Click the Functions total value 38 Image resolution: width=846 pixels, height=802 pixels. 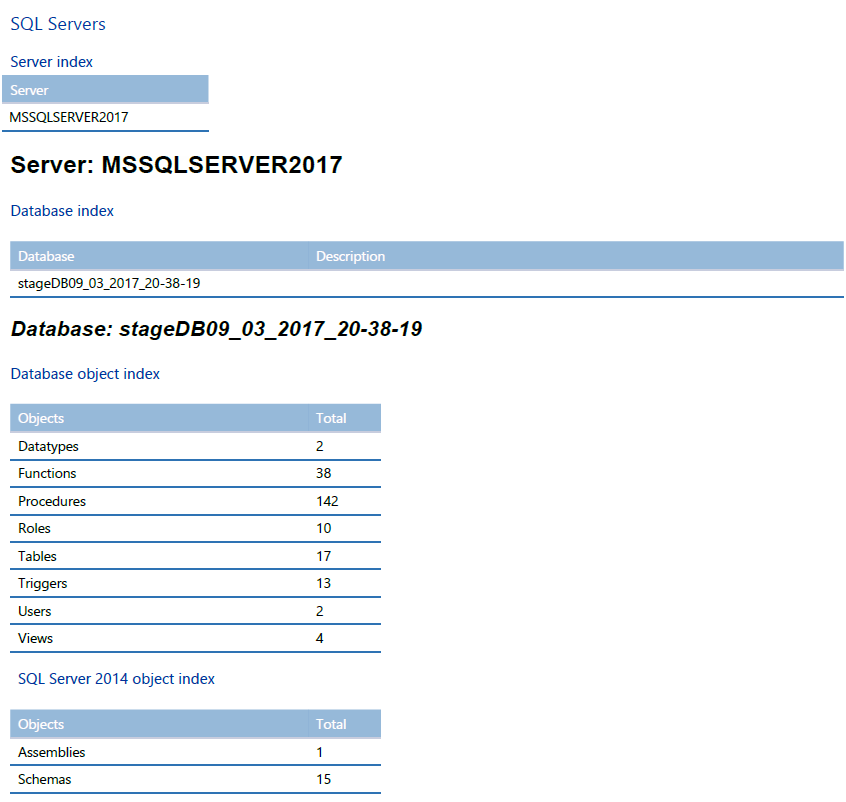[x=324, y=473]
